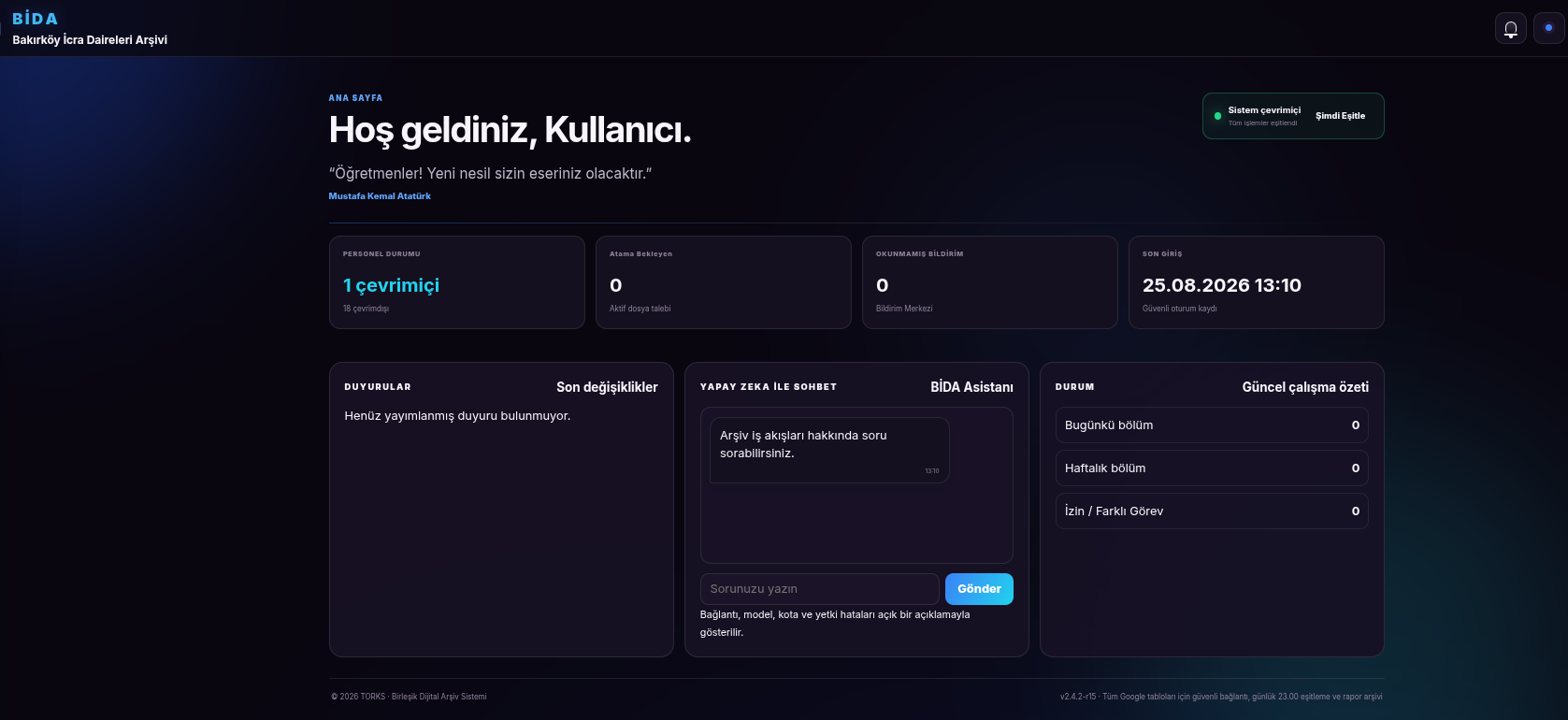Click the "Güvenli oturum kaydı" caption
Screen dimensions: 1568x720
(1180, 309)
